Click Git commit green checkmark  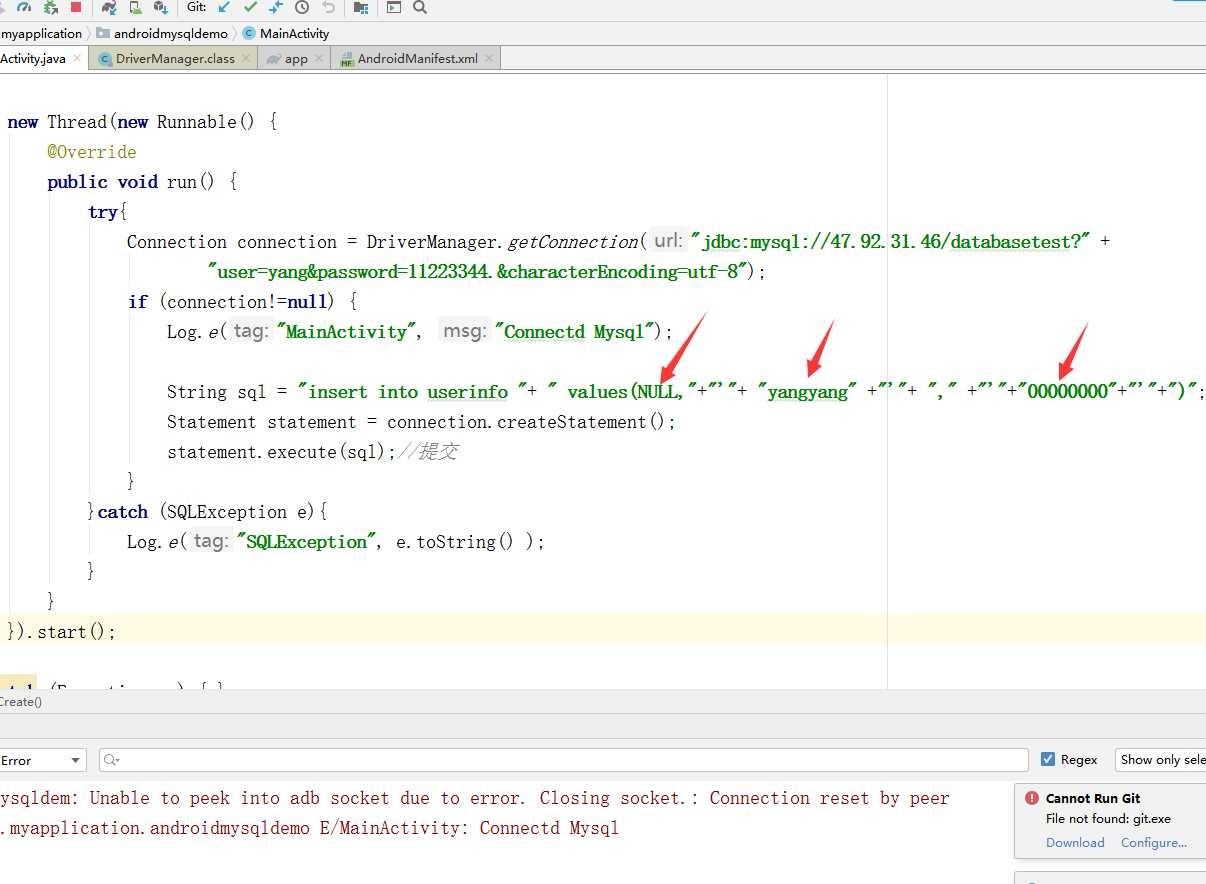click(x=250, y=7)
